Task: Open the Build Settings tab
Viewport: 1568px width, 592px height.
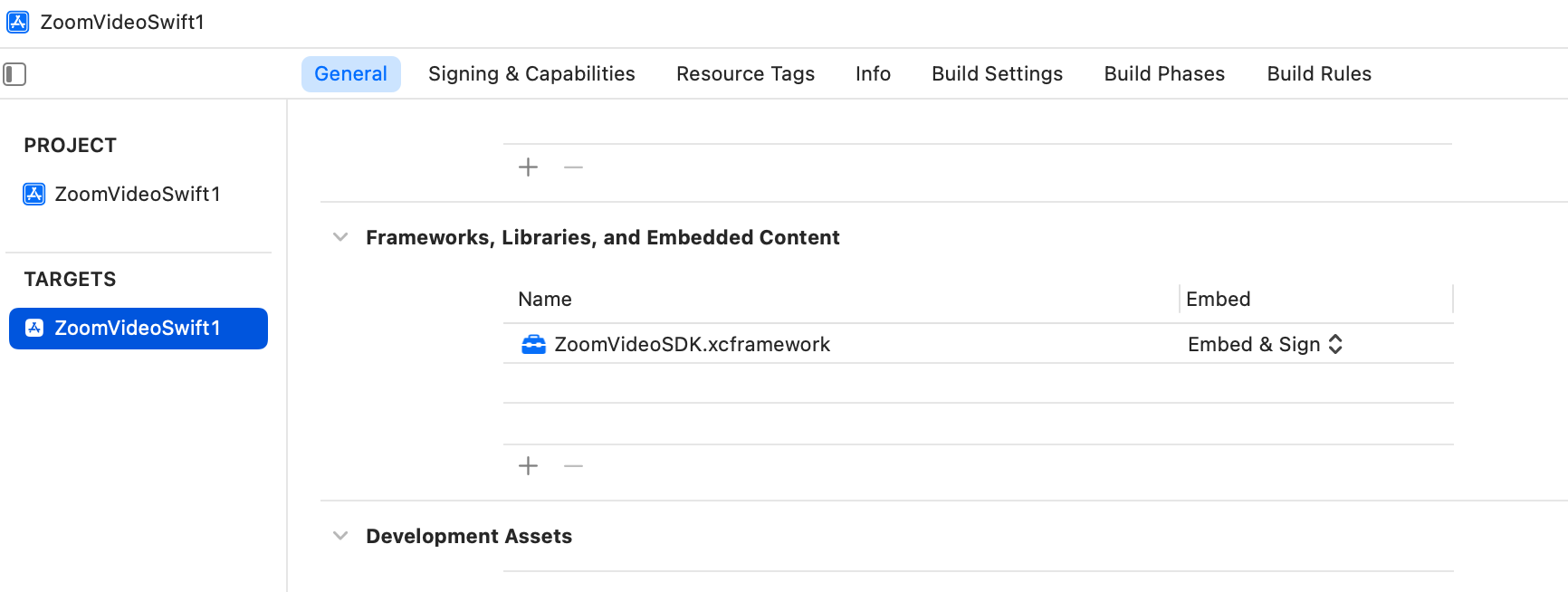Action: [x=997, y=74]
